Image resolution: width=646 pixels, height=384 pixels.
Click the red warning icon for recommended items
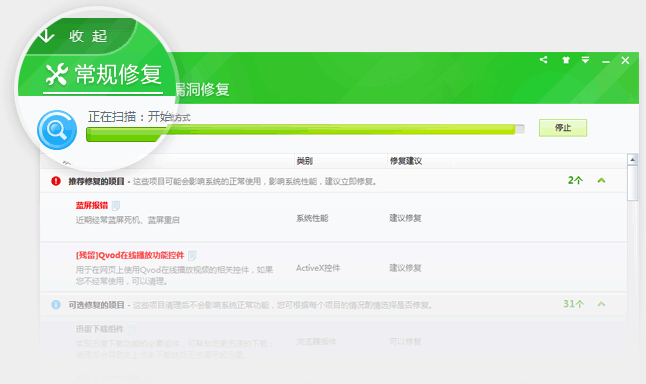click(56, 181)
